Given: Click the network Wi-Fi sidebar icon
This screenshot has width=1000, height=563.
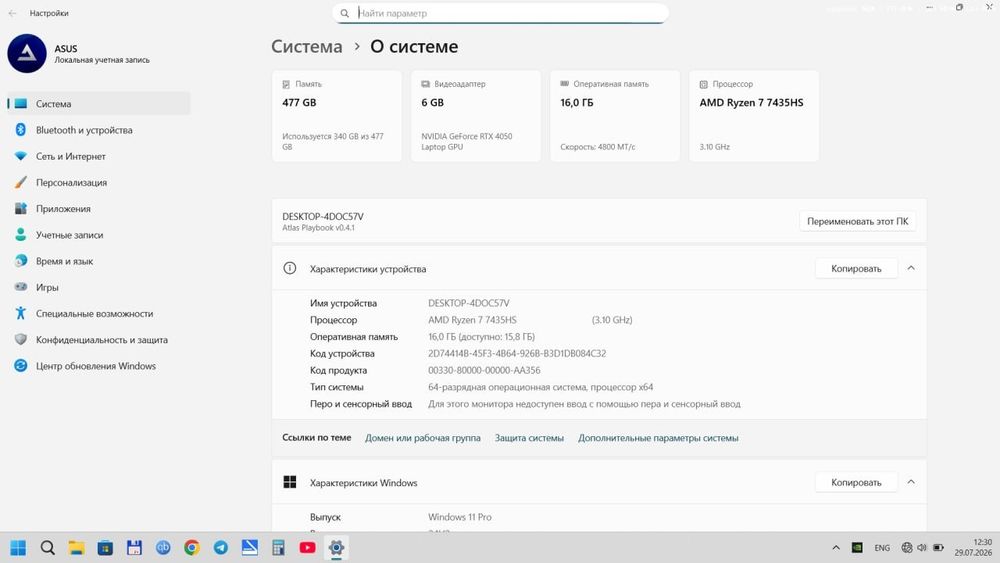Looking at the screenshot, I should 20,156.
